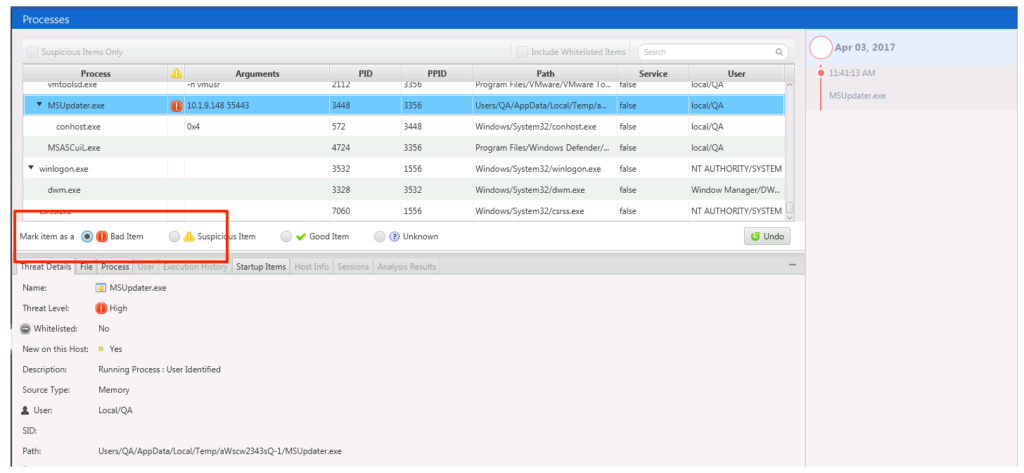The image size is (1024, 473).
Task: Click the yellow Suspicious Item warning icon
Action: click(x=189, y=236)
